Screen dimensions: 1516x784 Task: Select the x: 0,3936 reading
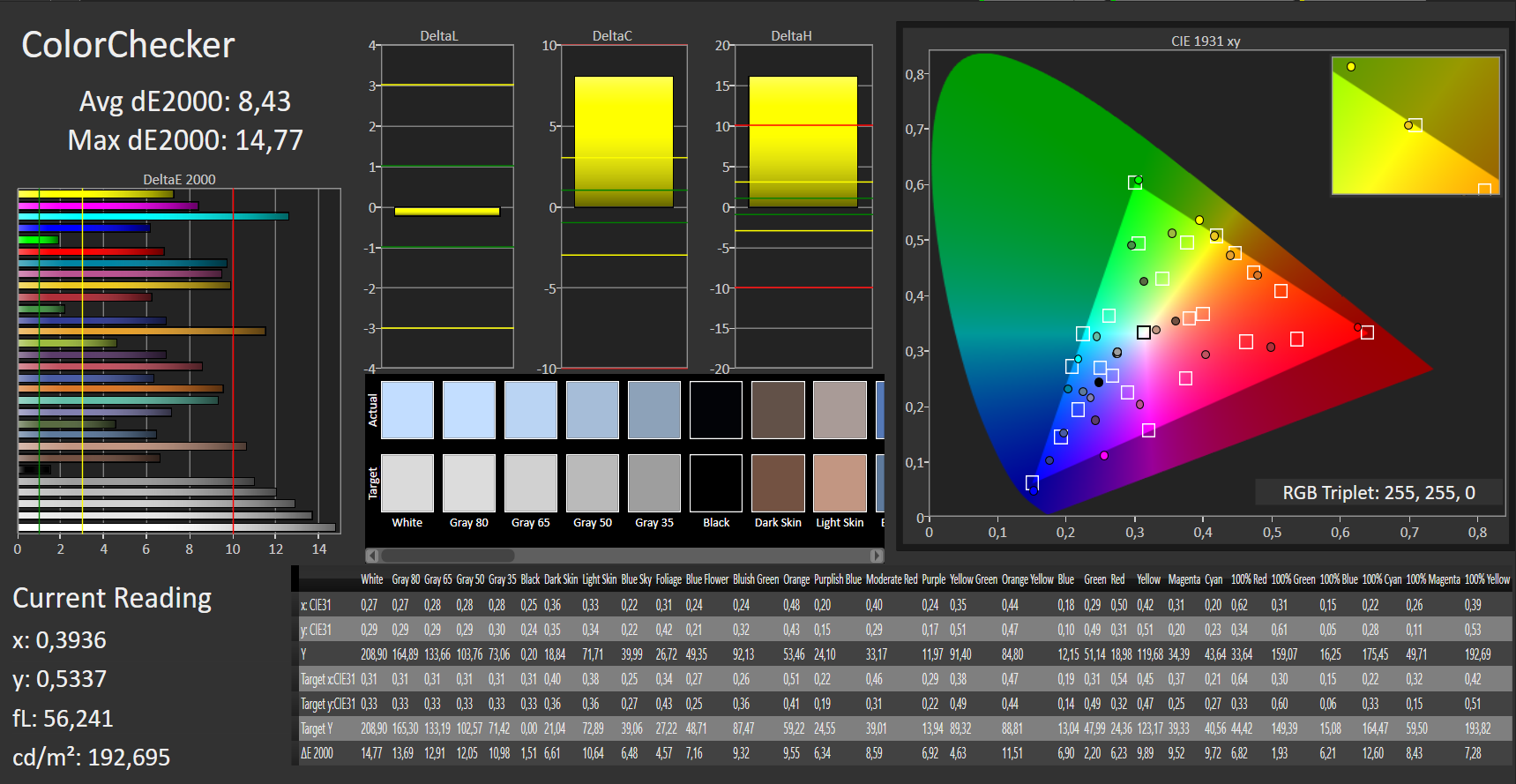point(59,640)
